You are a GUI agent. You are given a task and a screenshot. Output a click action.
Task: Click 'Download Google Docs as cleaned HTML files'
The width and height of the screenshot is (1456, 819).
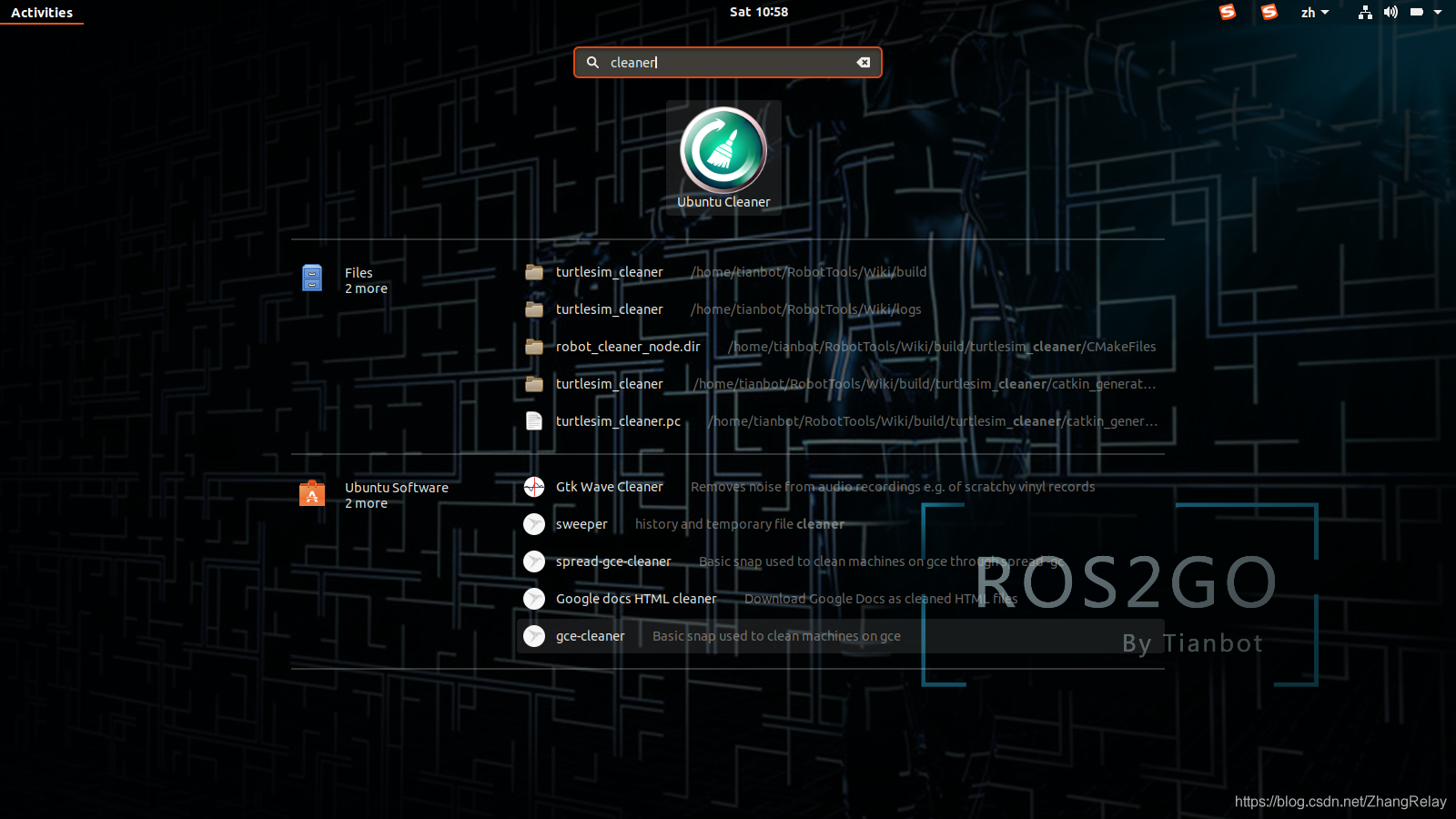tap(881, 599)
